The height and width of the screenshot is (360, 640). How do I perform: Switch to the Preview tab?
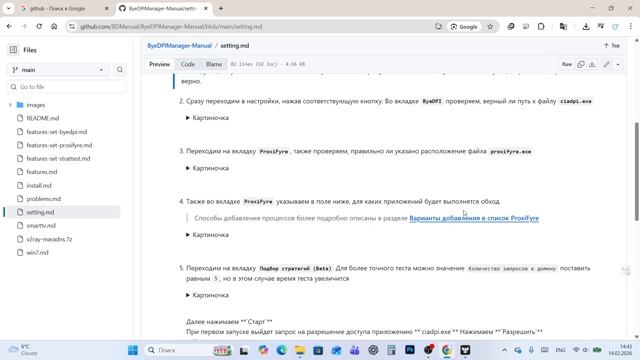[x=159, y=64]
